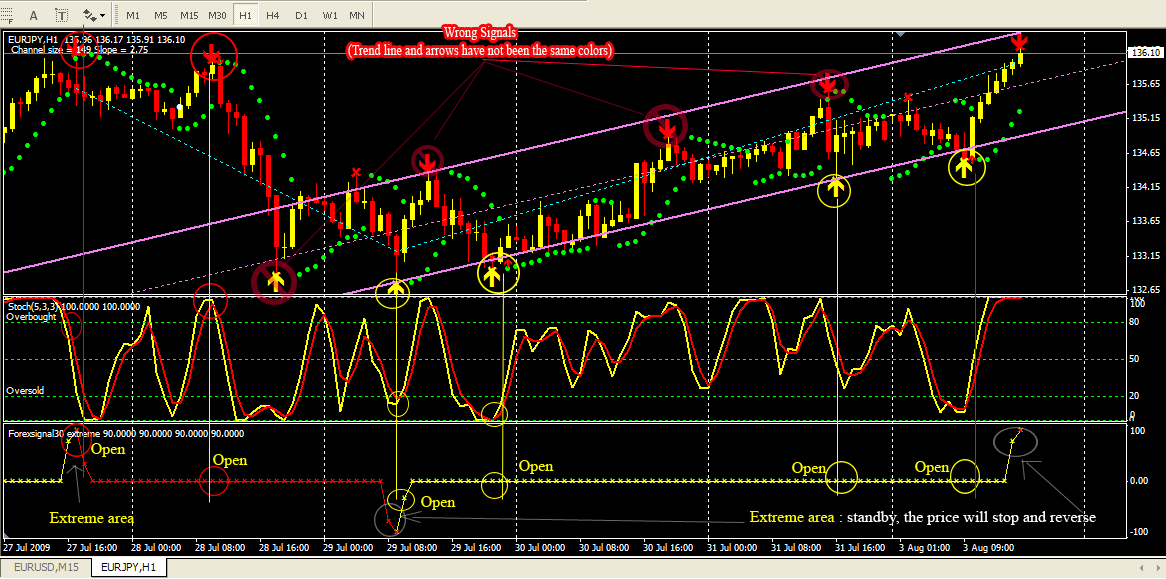The image size is (1166, 579).
Task: Click the chart shift triangle marker at top
Action: (x=902, y=34)
